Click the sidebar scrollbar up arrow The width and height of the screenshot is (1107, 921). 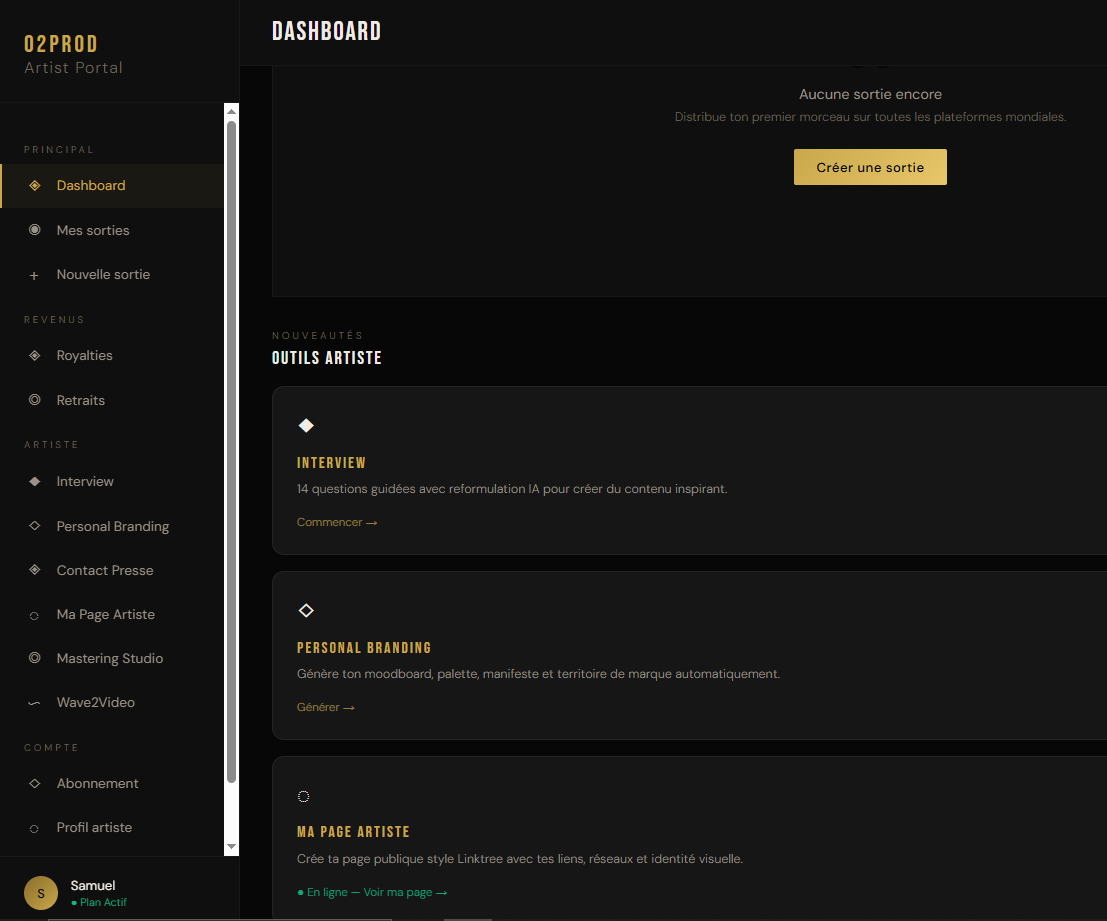click(231, 112)
